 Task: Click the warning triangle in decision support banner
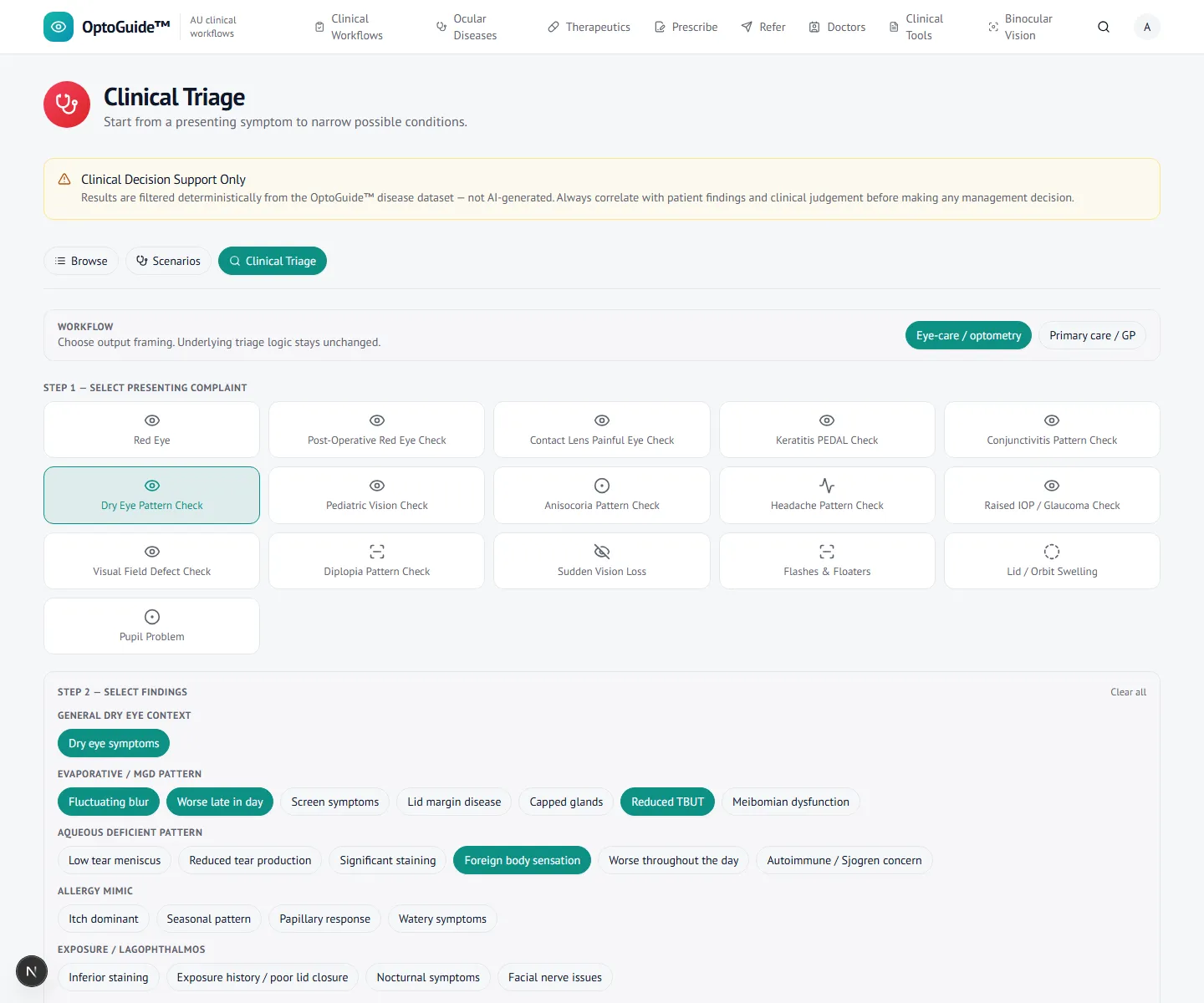coord(64,179)
